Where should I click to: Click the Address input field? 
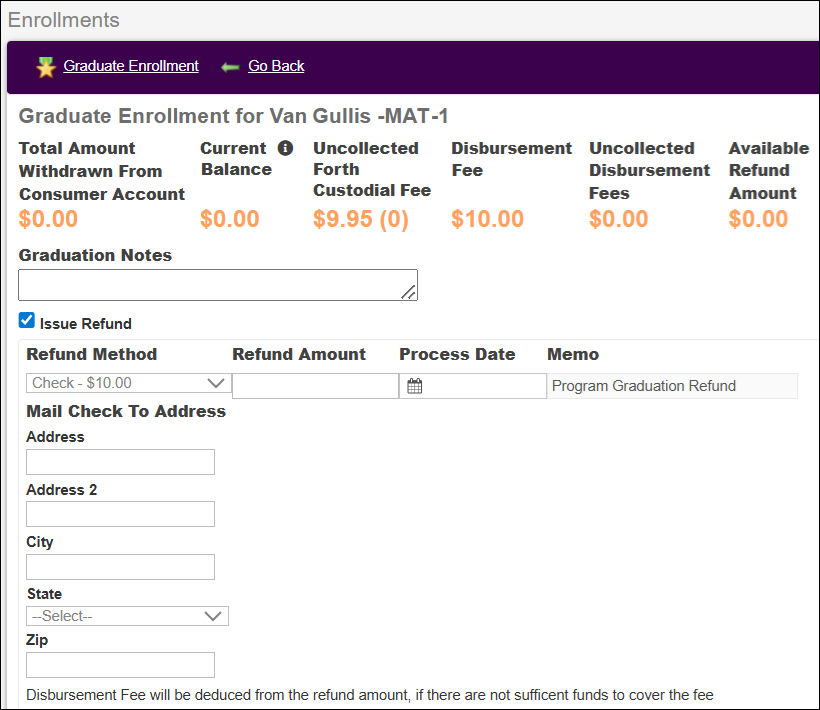pos(120,462)
